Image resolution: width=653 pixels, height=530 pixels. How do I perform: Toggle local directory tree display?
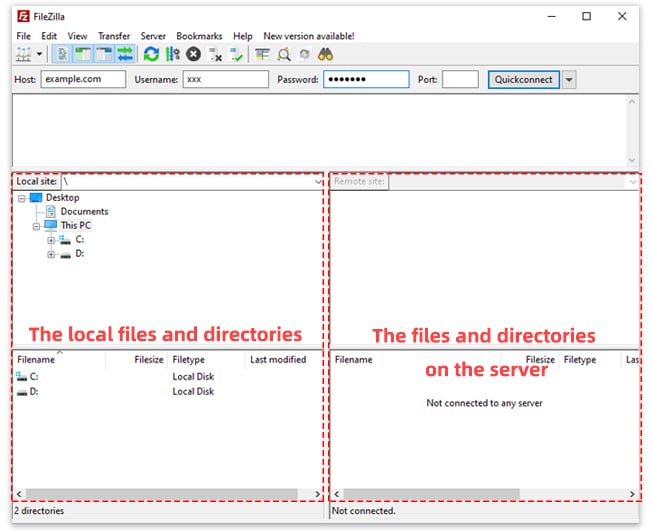click(83, 54)
